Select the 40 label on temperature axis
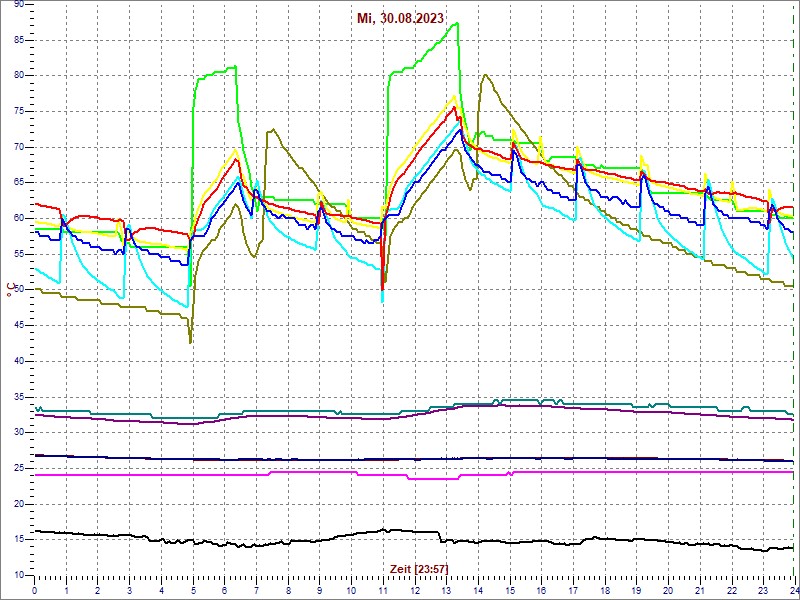The image size is (800, 600). pyautogui.click(x=18, y=361)
